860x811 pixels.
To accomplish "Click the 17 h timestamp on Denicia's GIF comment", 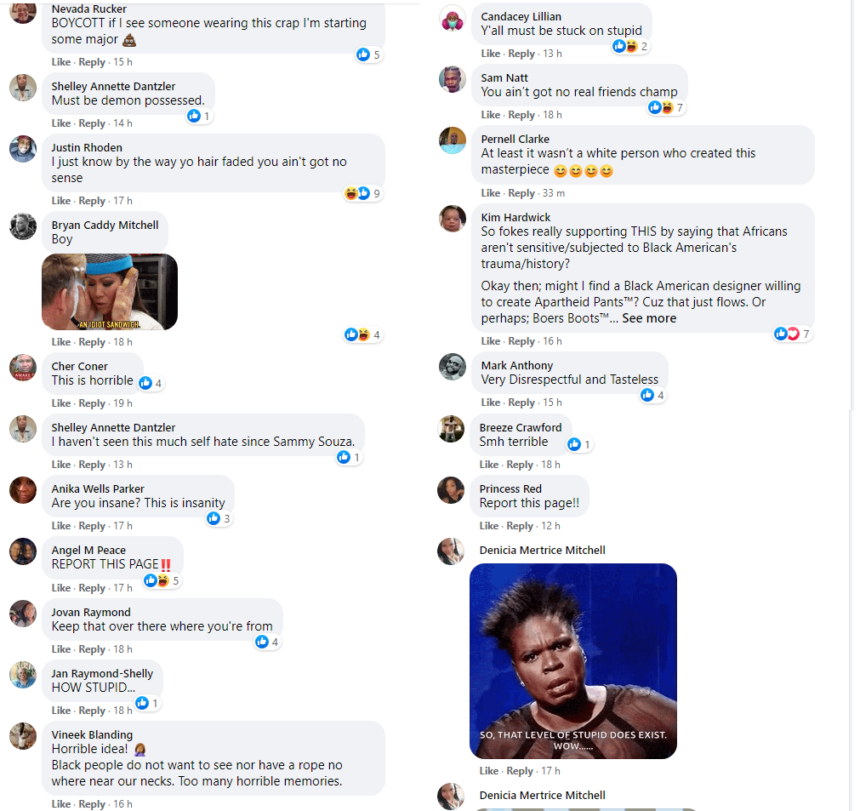I will (551, 771).
